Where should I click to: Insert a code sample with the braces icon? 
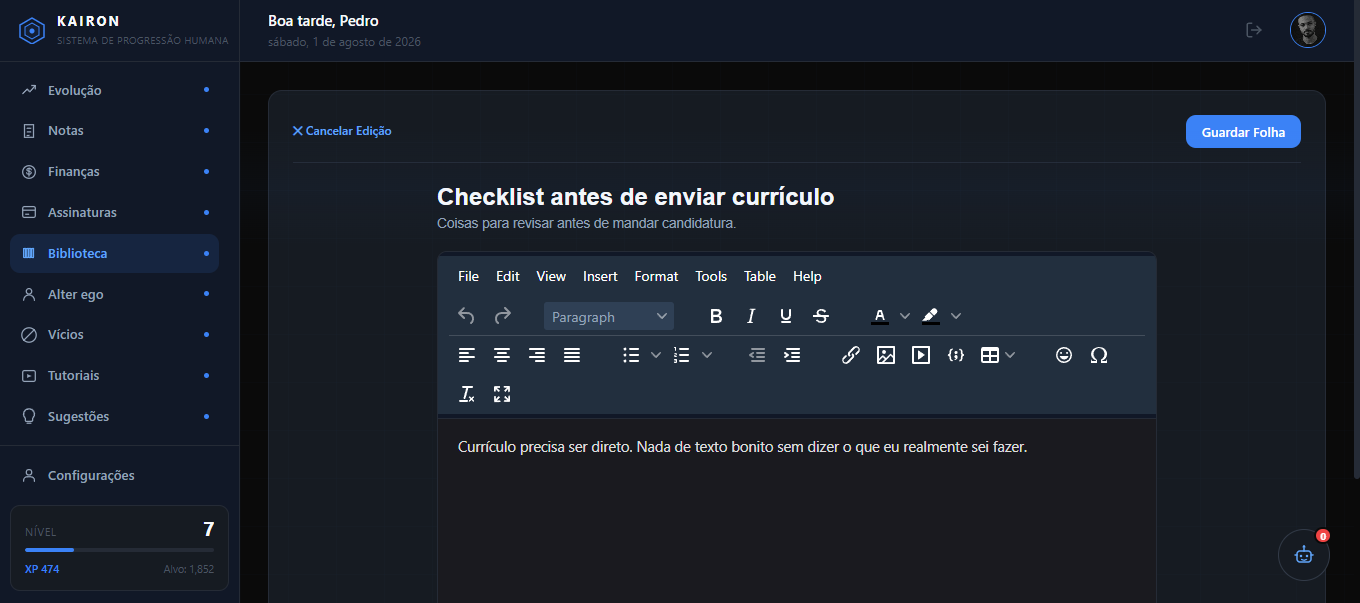(956, 355)
